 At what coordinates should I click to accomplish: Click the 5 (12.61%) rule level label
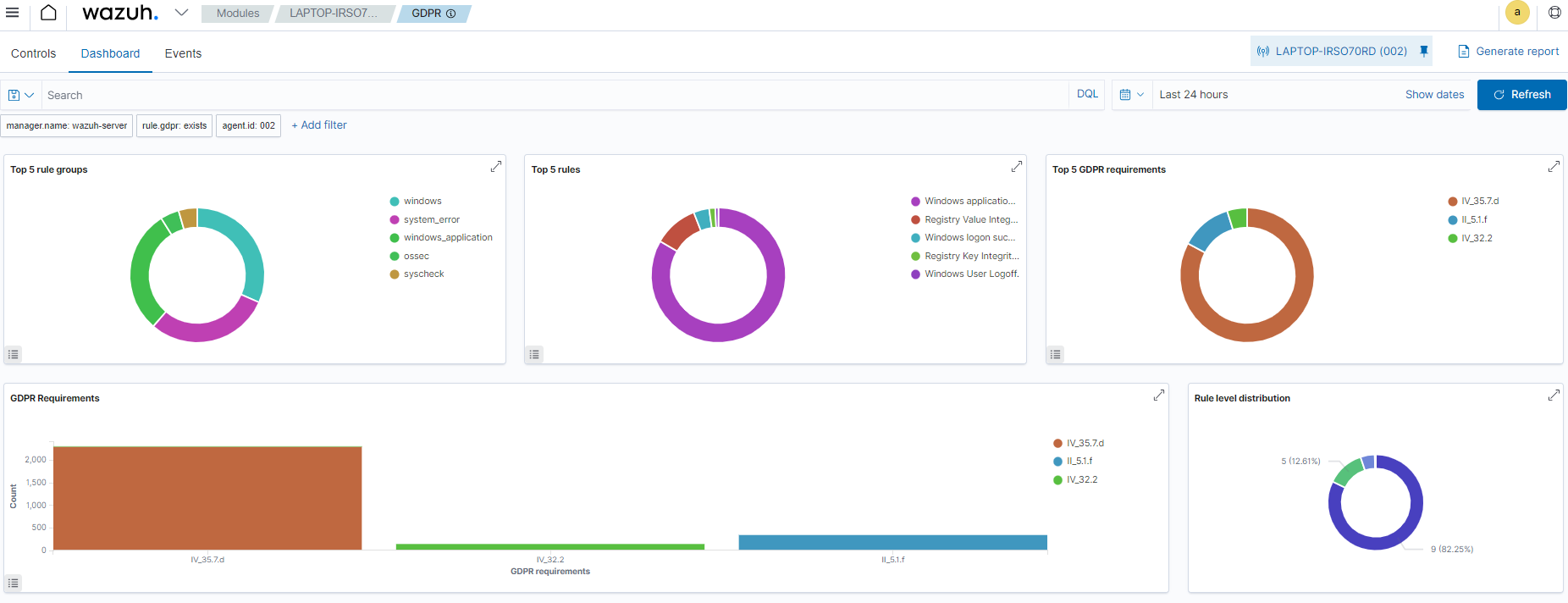tap(1300, 462)
